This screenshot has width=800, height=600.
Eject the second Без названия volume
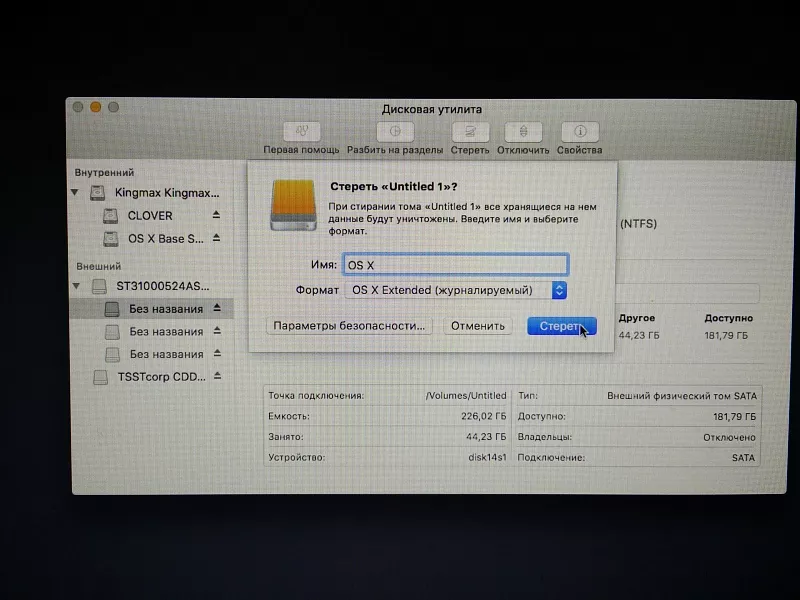217,331
